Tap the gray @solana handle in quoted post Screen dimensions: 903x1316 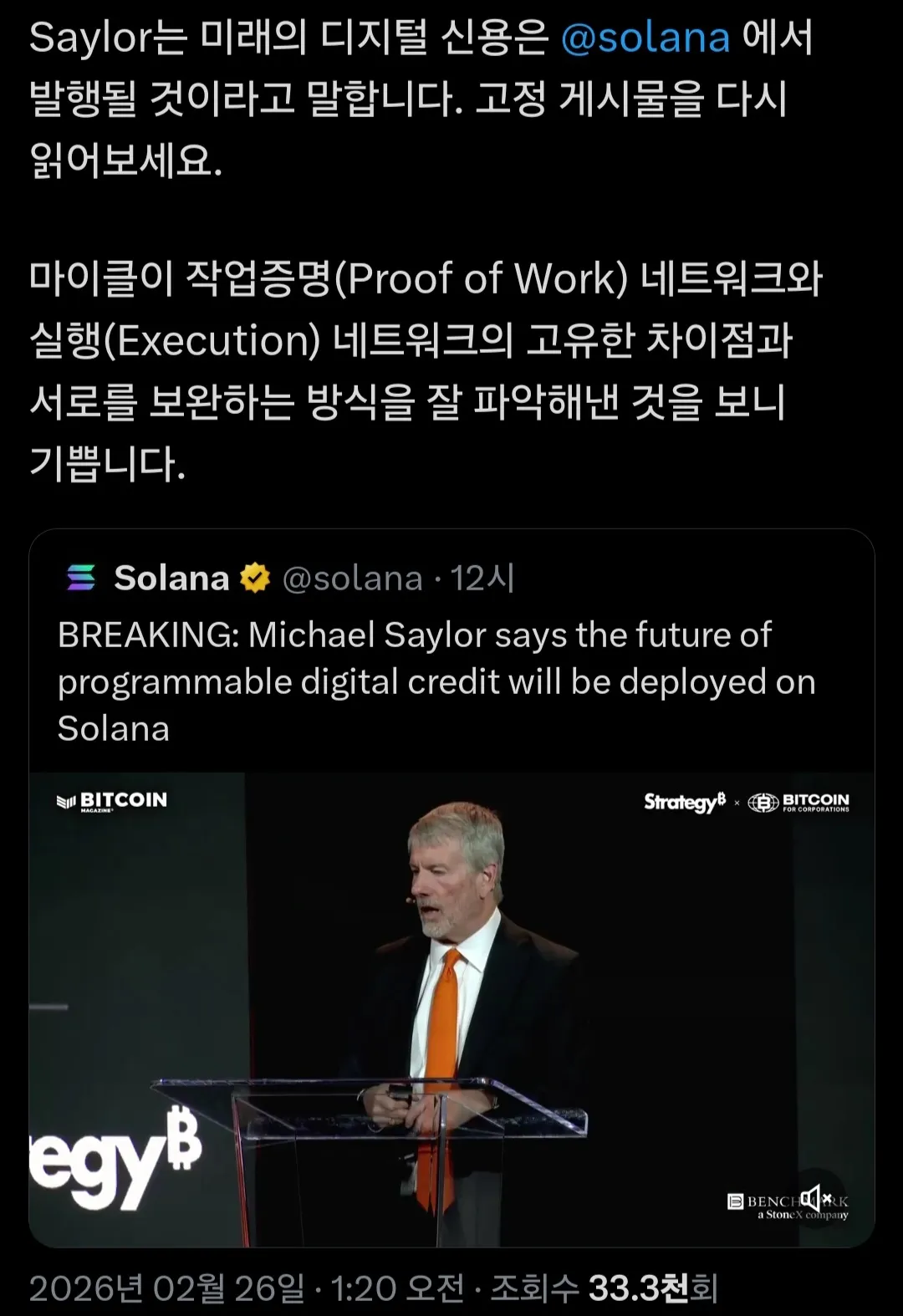(352, 579)
